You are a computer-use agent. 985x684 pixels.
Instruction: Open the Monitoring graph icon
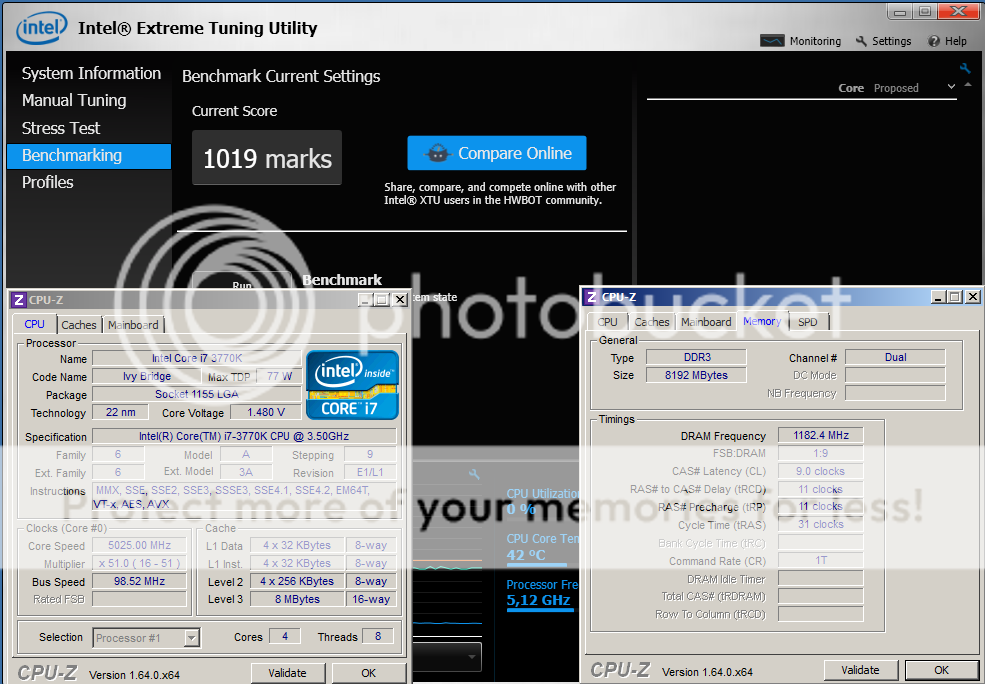pos(773,41)
